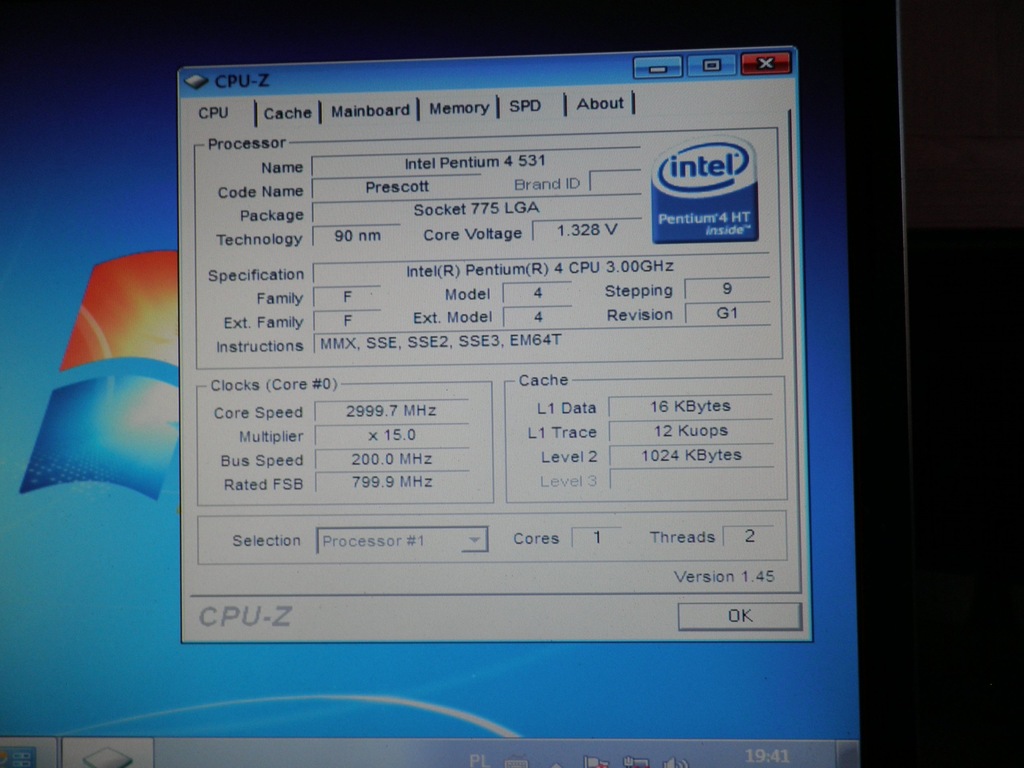Click the L1 Data value '16 KBytes'
The height and width of the screenshot is (768, 1024).
[x=690, y=406]
